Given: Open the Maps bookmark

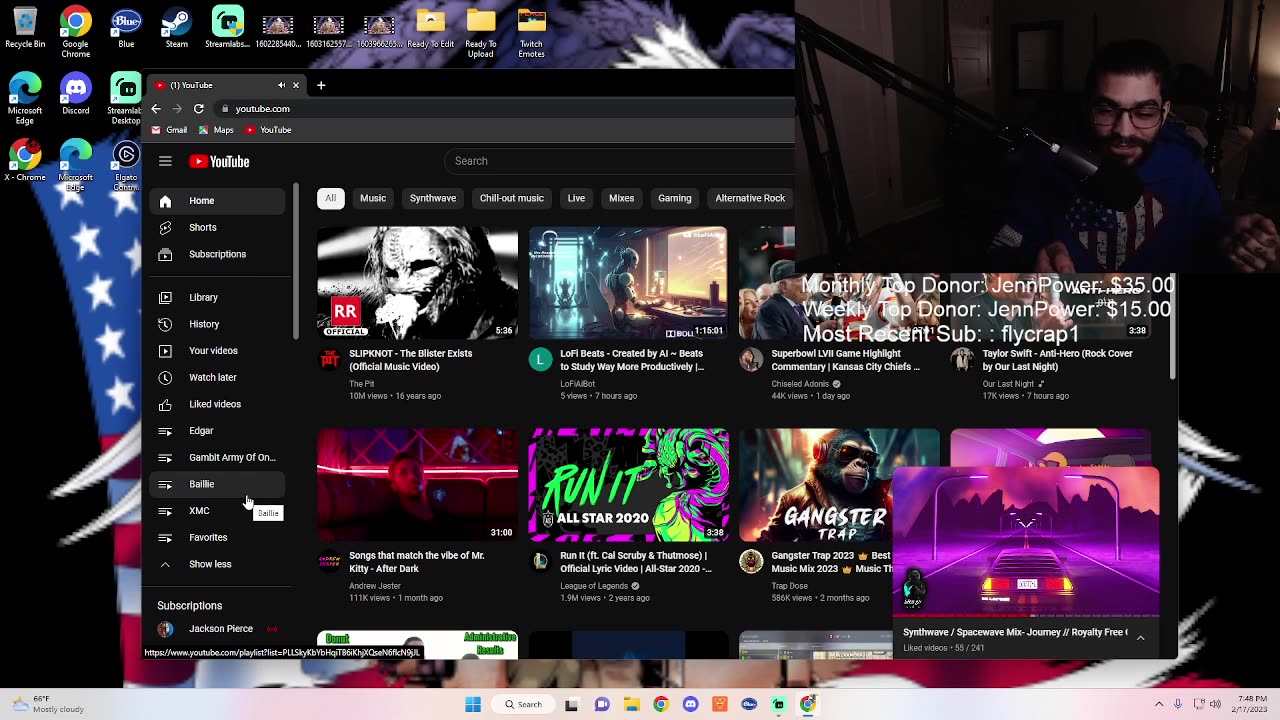Looking at the screenshot, I should pos(216,130).
